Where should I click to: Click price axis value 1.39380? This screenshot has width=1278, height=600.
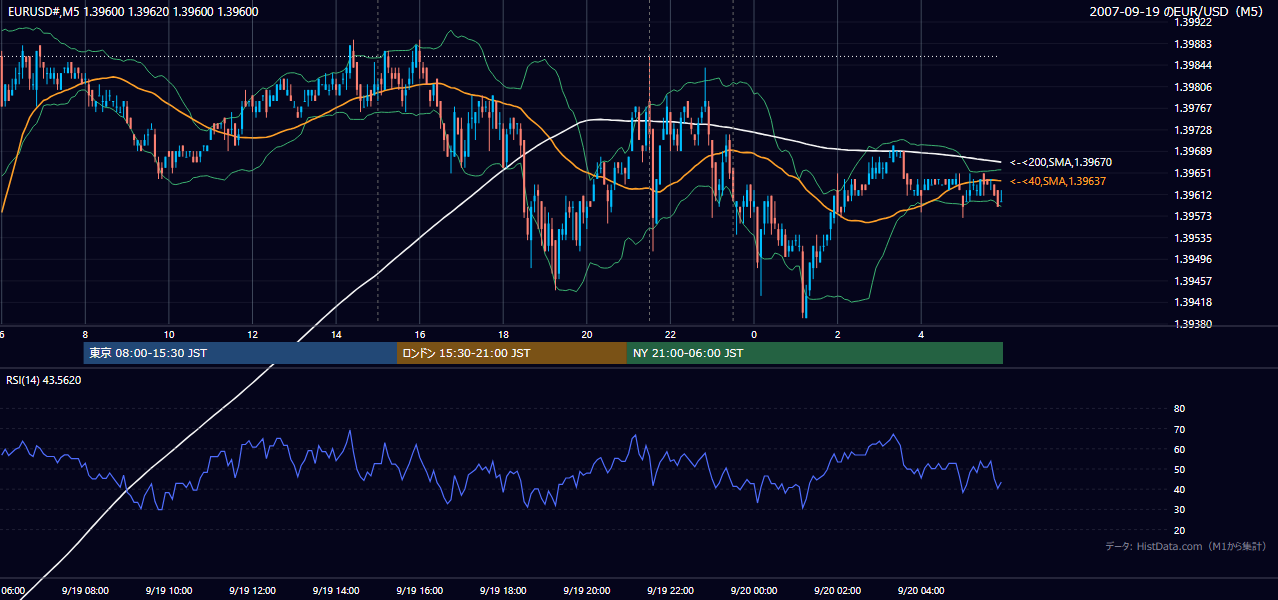click(x=1191, y=324)
